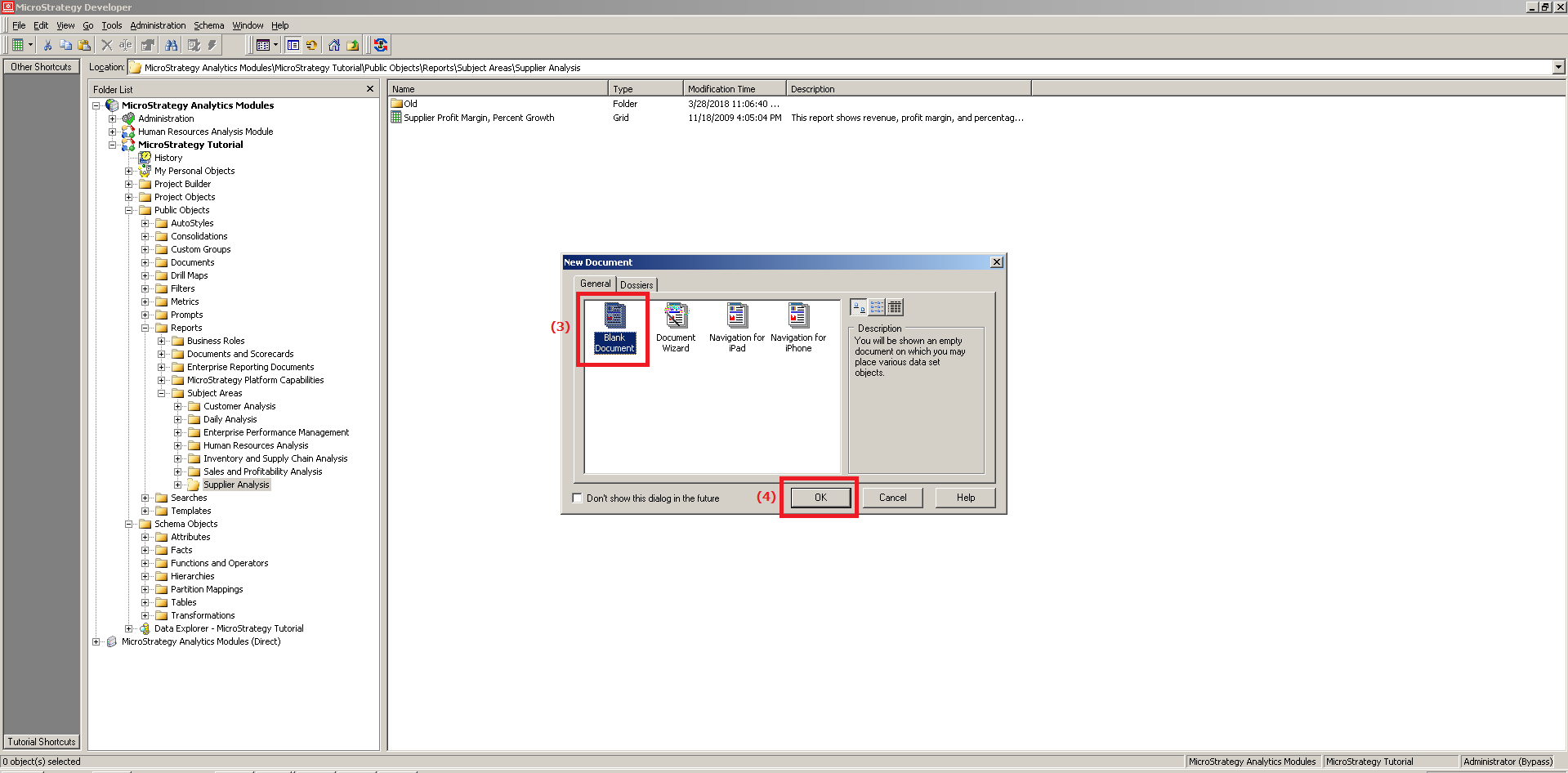
Task: Open the Schema menu
Action: tap(208, 25)
